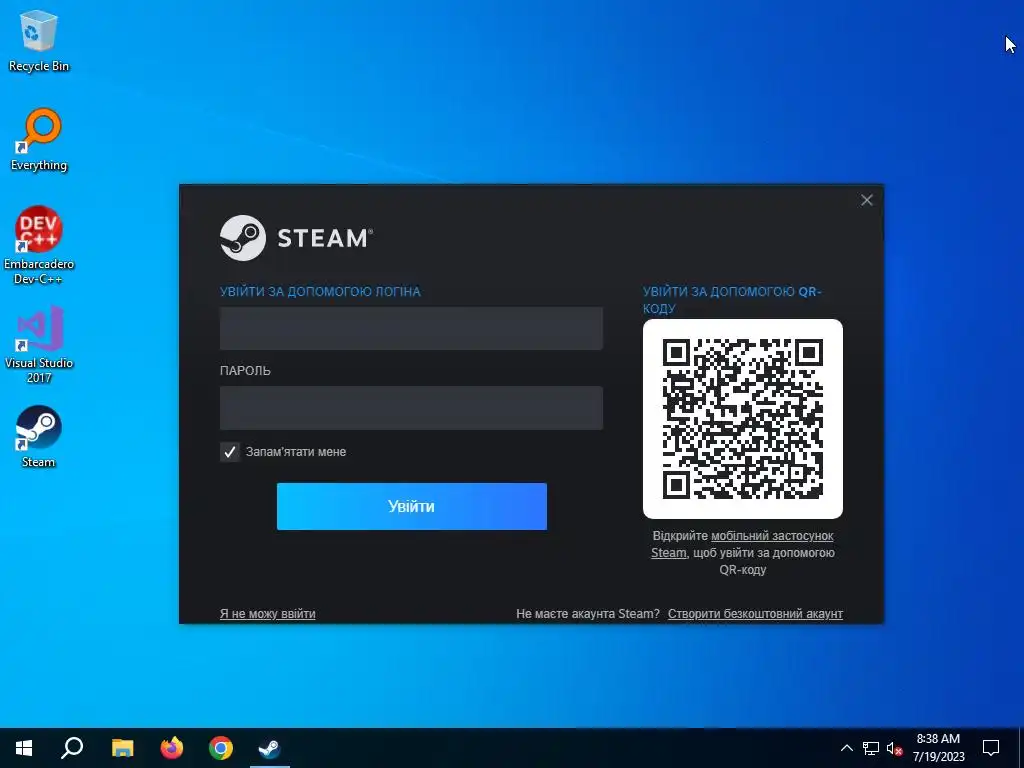Click the Steam login QR code
1024x768 pixels.
(x=743, y=419)
